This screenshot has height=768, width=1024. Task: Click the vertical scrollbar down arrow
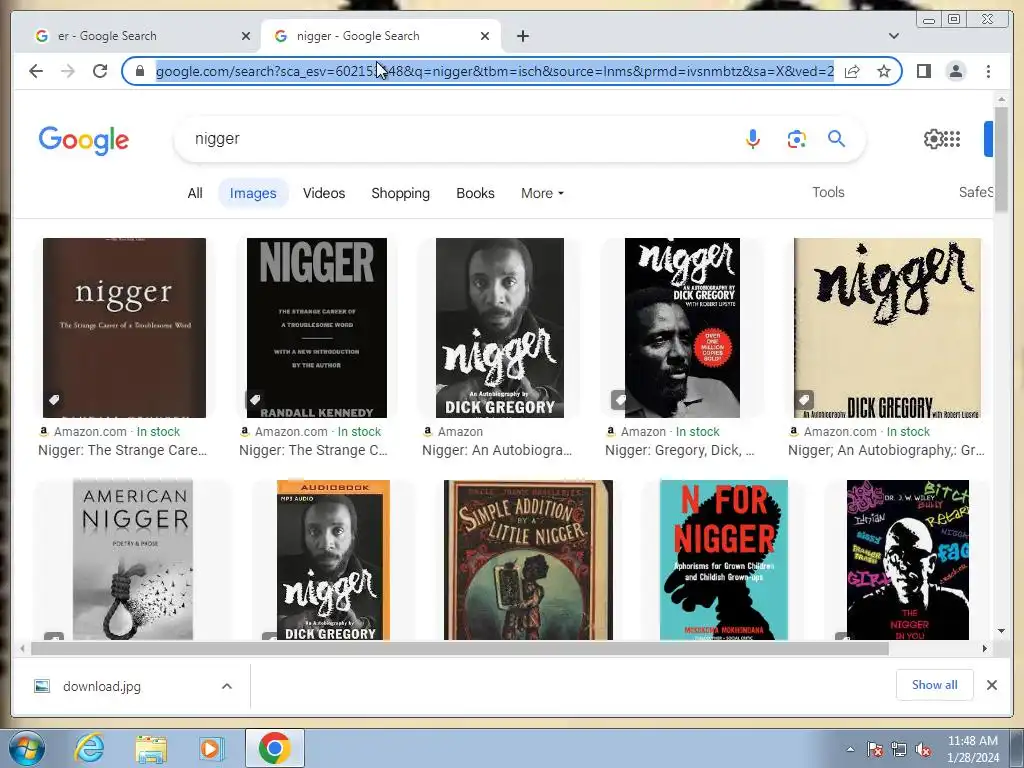[x=1002, y=631]
